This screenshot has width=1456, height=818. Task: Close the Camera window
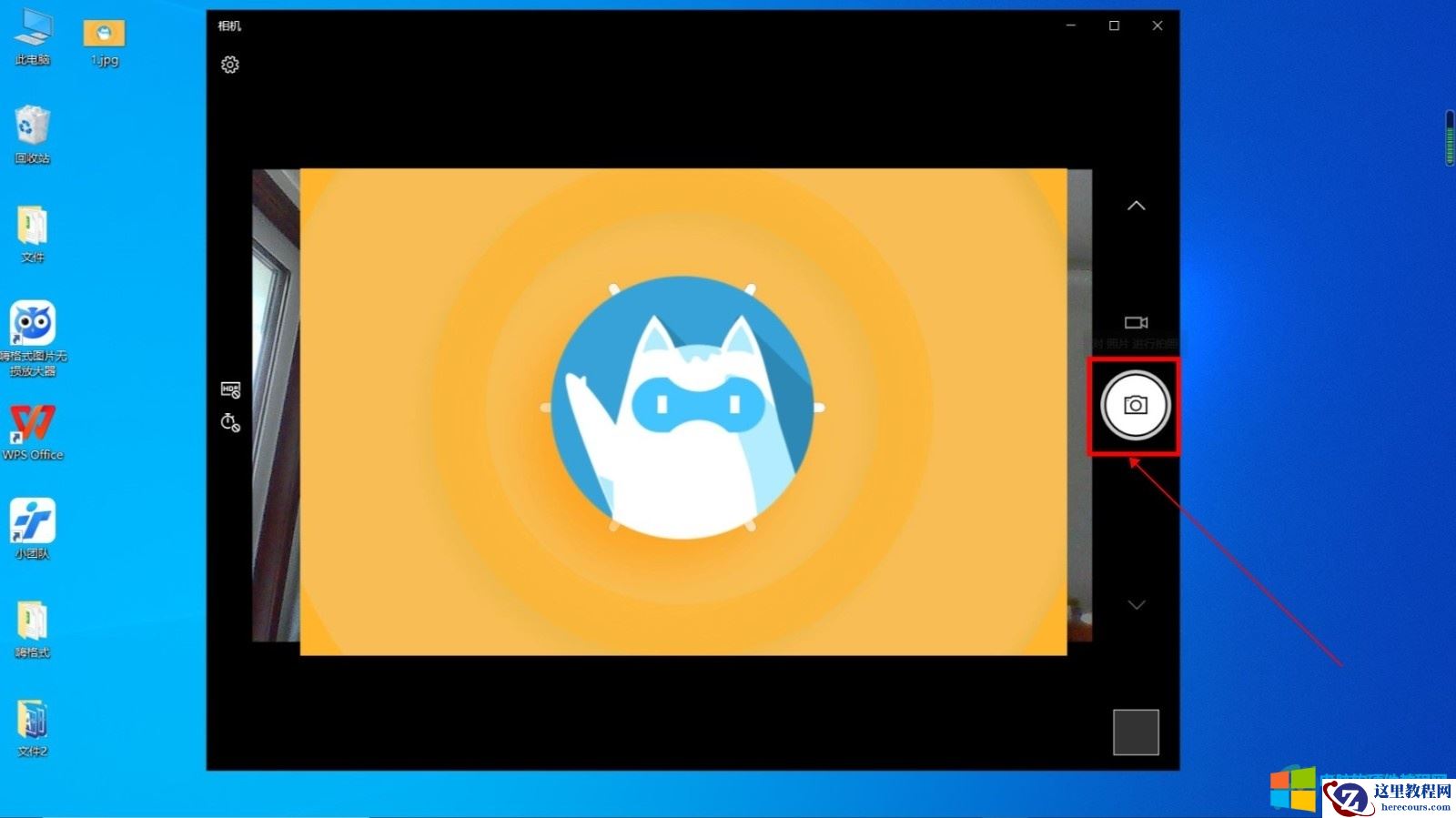click(1158, 25)
